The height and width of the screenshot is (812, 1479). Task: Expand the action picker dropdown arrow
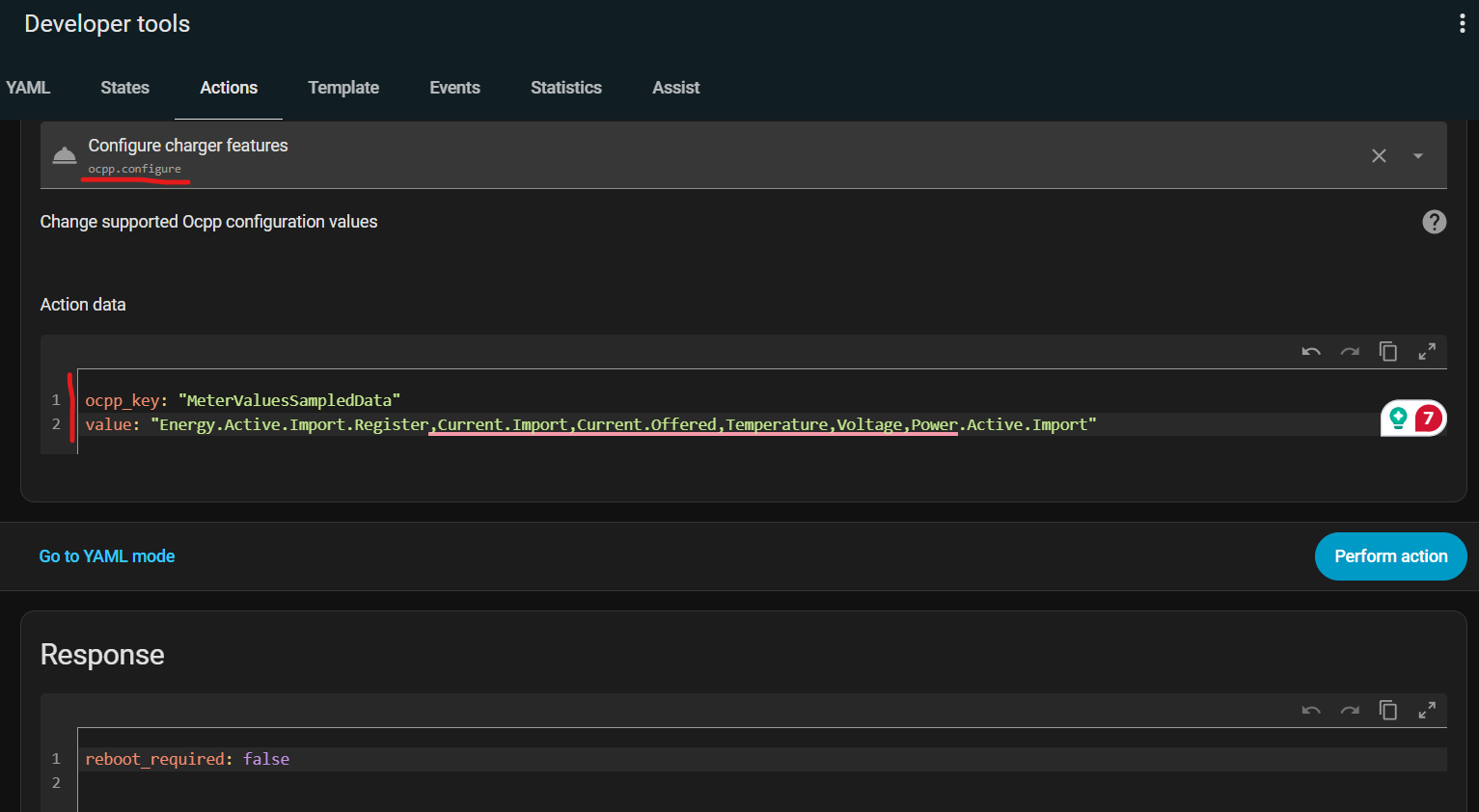1418,156
